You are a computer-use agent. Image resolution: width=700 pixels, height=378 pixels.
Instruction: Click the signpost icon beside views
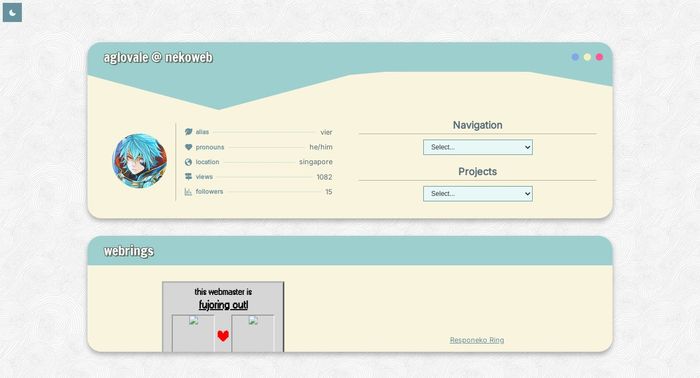[188, 177]
